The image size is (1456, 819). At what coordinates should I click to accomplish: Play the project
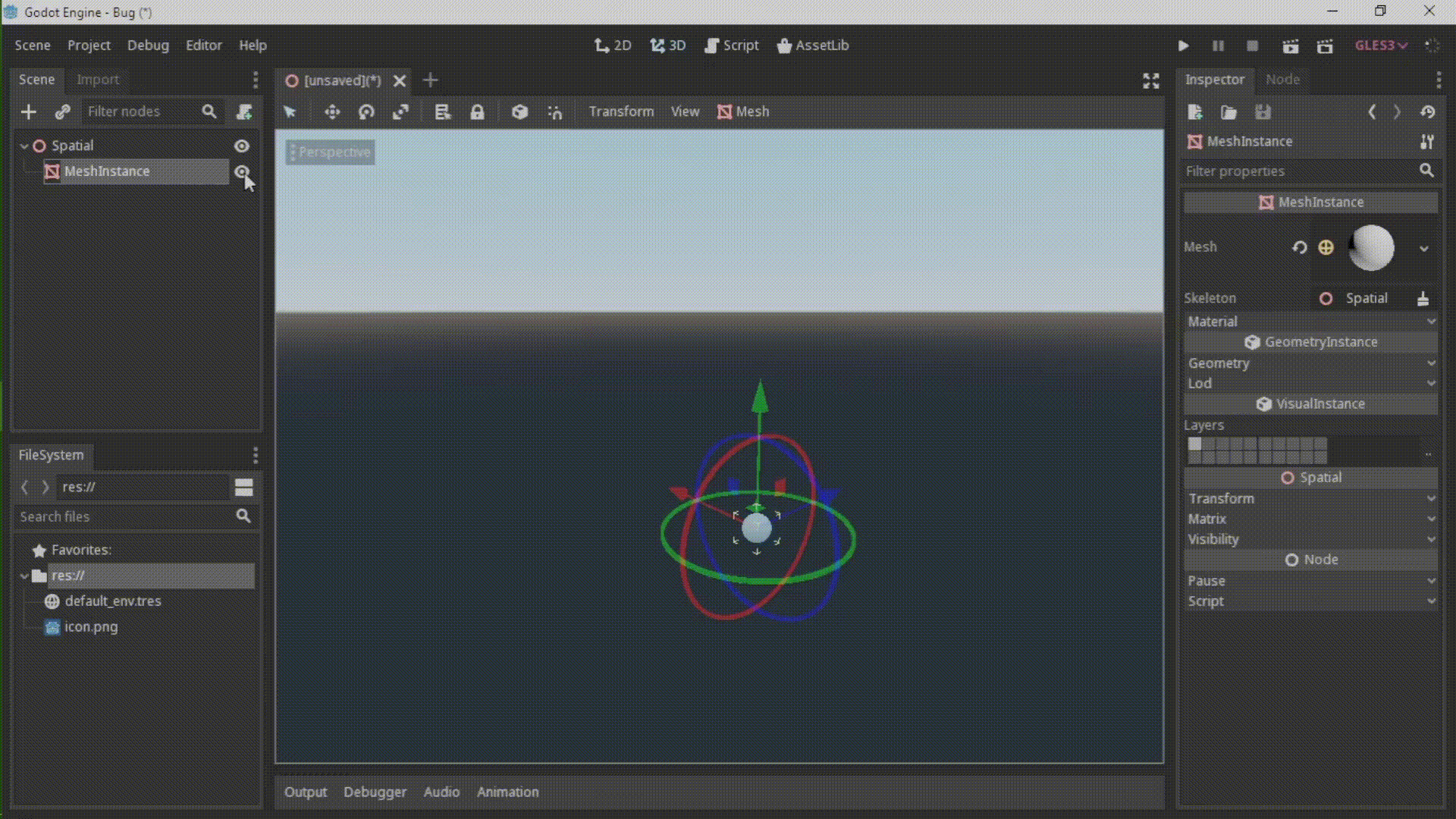coord(1183,45)
